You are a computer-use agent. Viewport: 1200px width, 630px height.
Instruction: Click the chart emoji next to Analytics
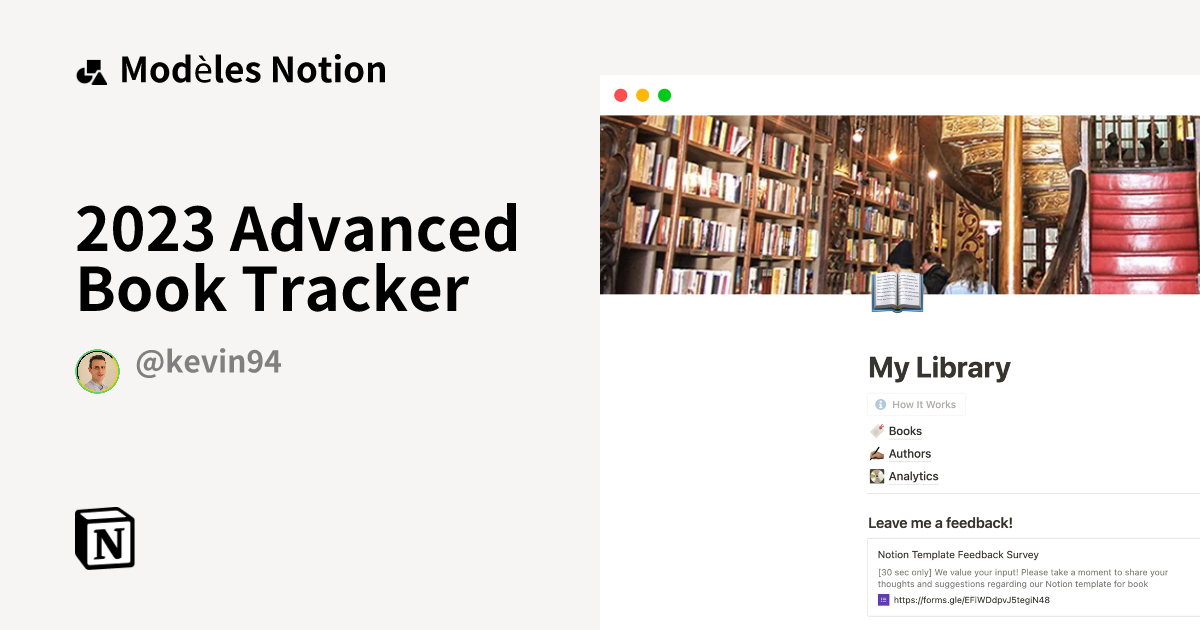tap(874, 476)
